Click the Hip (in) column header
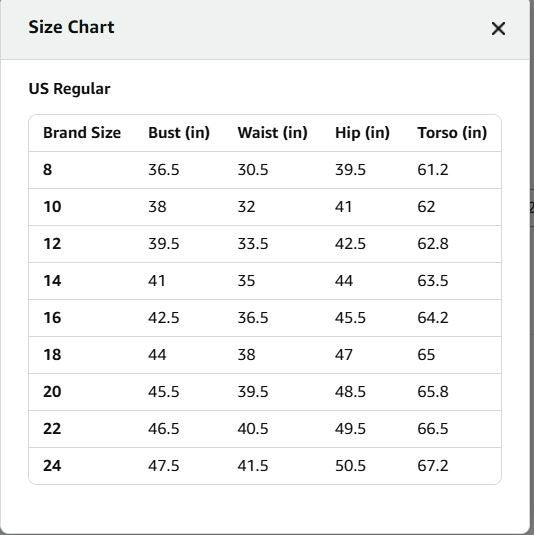Viewport: 534px width, 535px height. click(x=362, y=133)
